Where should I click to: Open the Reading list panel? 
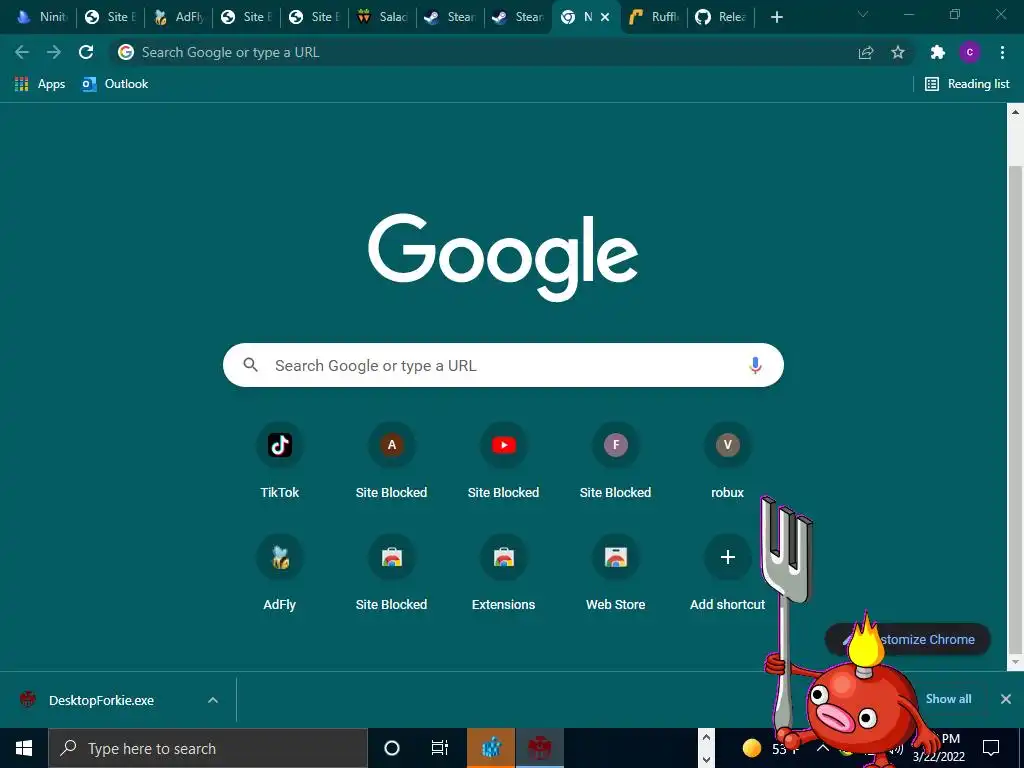coord(967,84)
